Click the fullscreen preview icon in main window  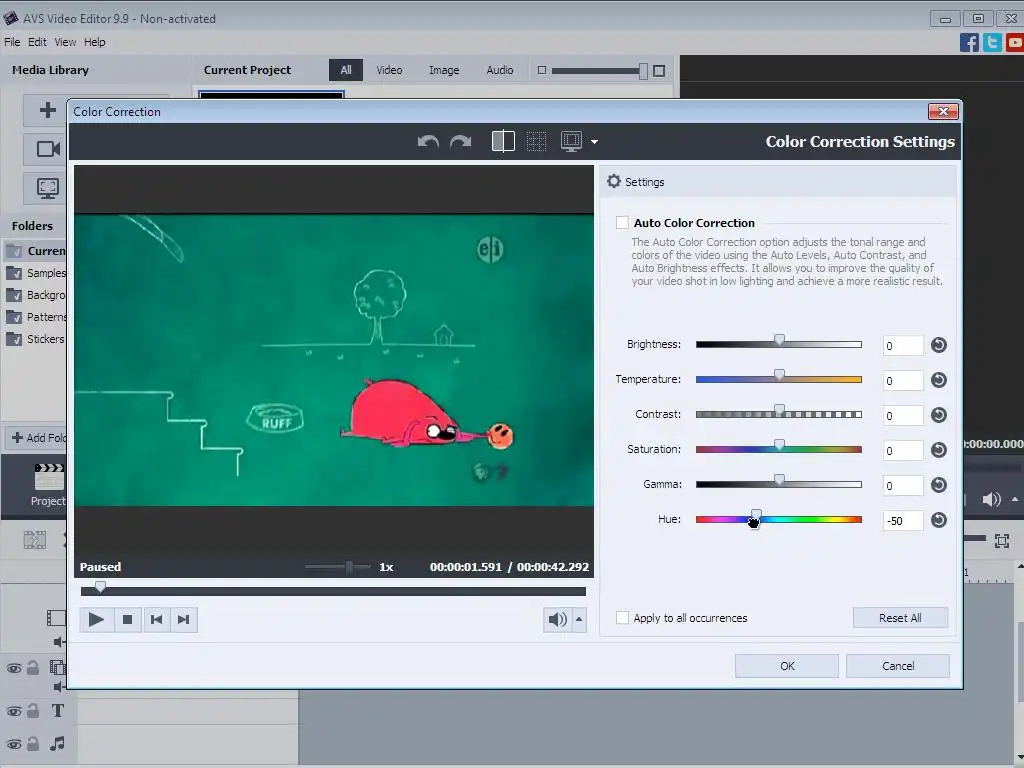pyautogui.click(x=1002, y=540)
